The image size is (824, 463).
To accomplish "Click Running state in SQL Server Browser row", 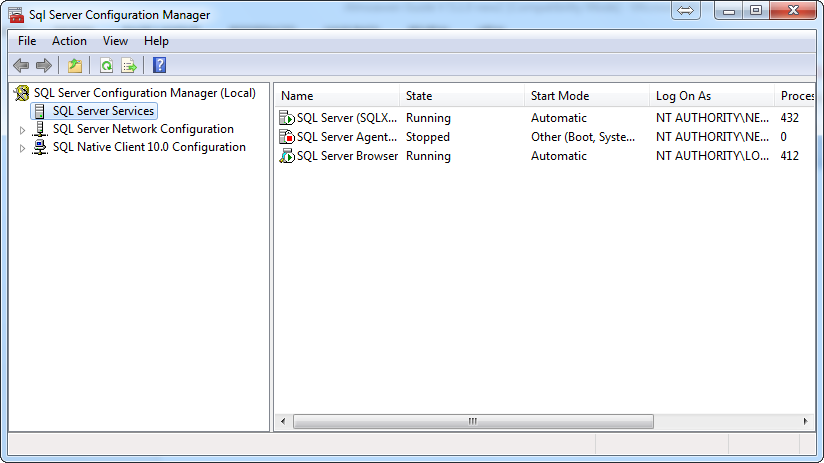I will pos(428,156).
